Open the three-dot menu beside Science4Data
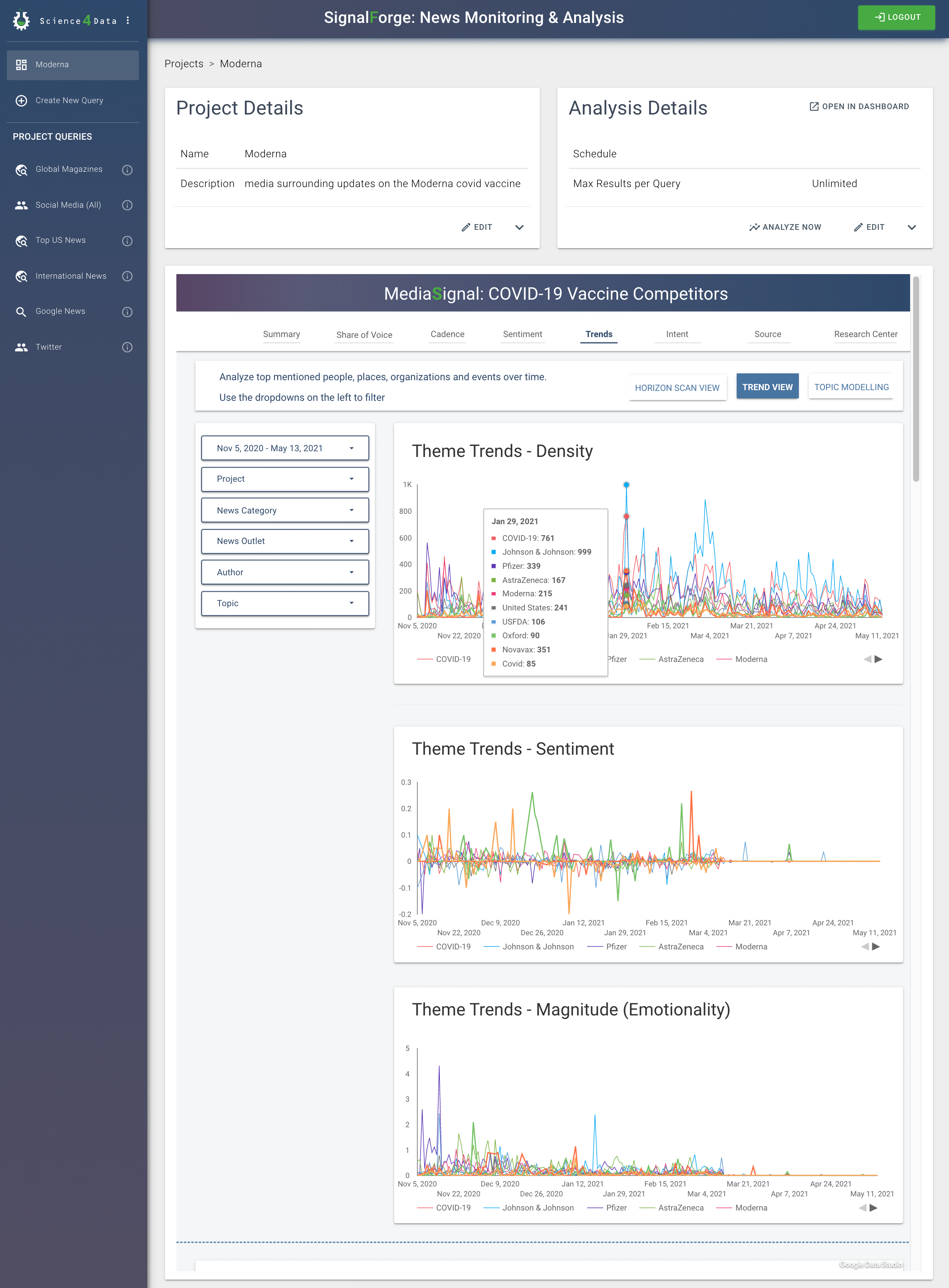Screen dimensions: 949x1288 pos(128,21)
